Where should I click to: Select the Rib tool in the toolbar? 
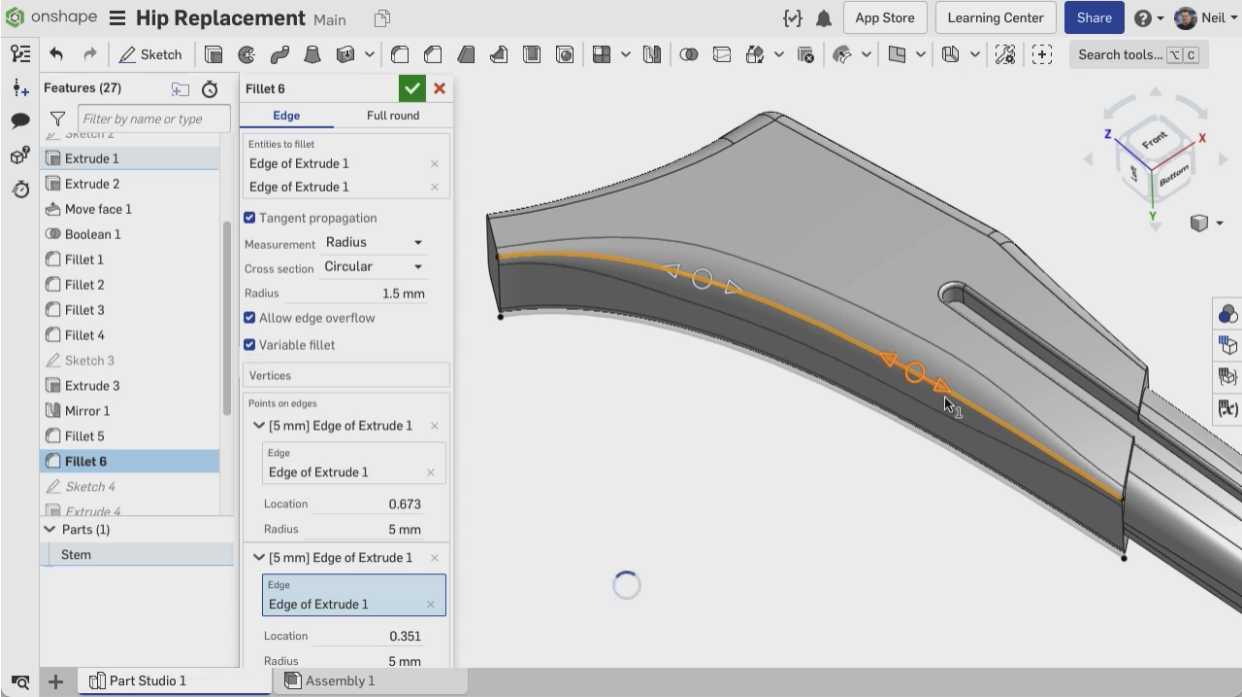499,55
